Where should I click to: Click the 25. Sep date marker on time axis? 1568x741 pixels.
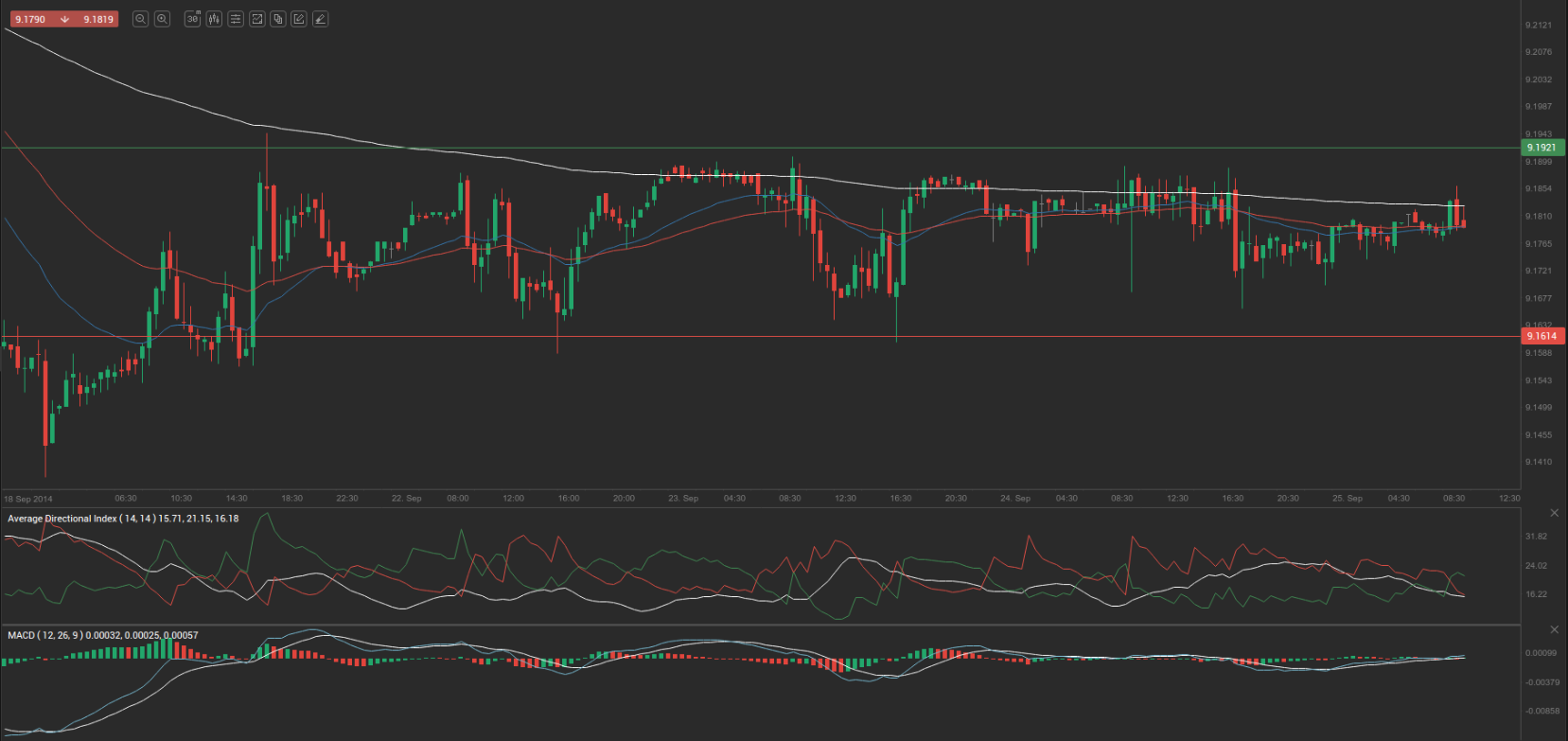point(1348,498)
